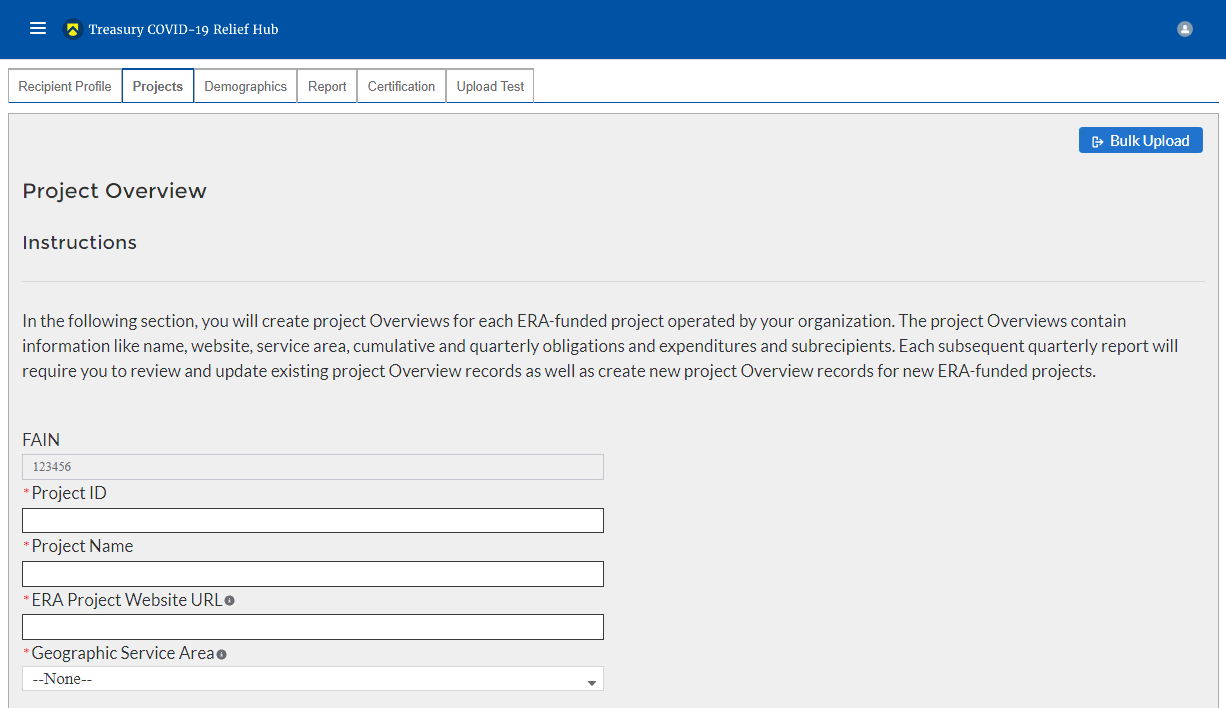Go to the Report tab
Screen dimensions: 1226x708
(327, 86)
